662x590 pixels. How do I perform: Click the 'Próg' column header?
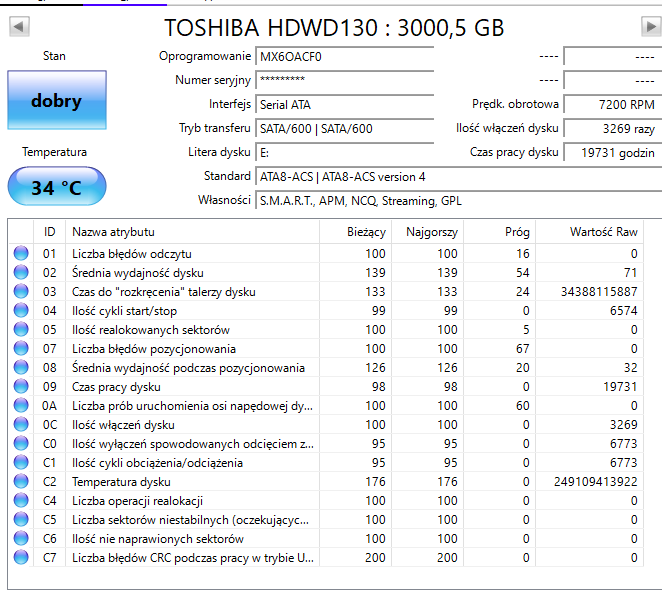tap(517, 232)
